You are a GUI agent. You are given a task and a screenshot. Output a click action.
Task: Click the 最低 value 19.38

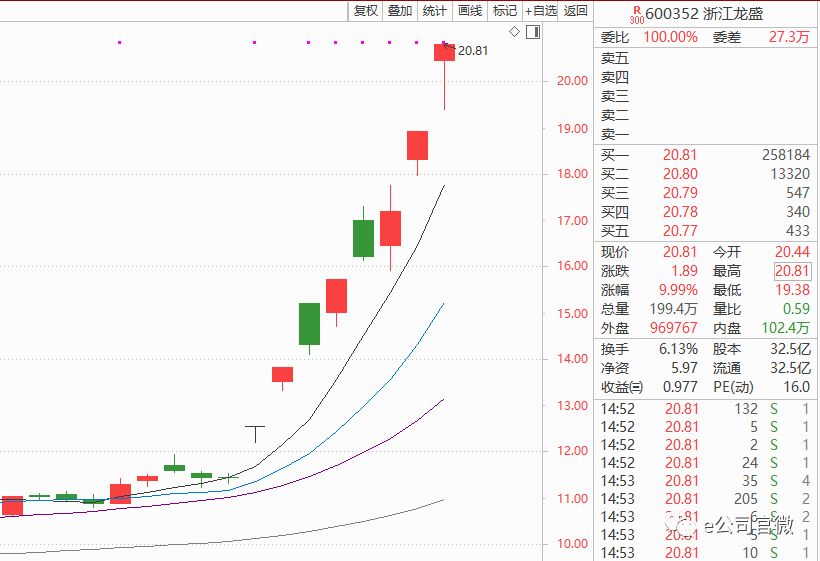pyautogui.click(x=792, y=290)
